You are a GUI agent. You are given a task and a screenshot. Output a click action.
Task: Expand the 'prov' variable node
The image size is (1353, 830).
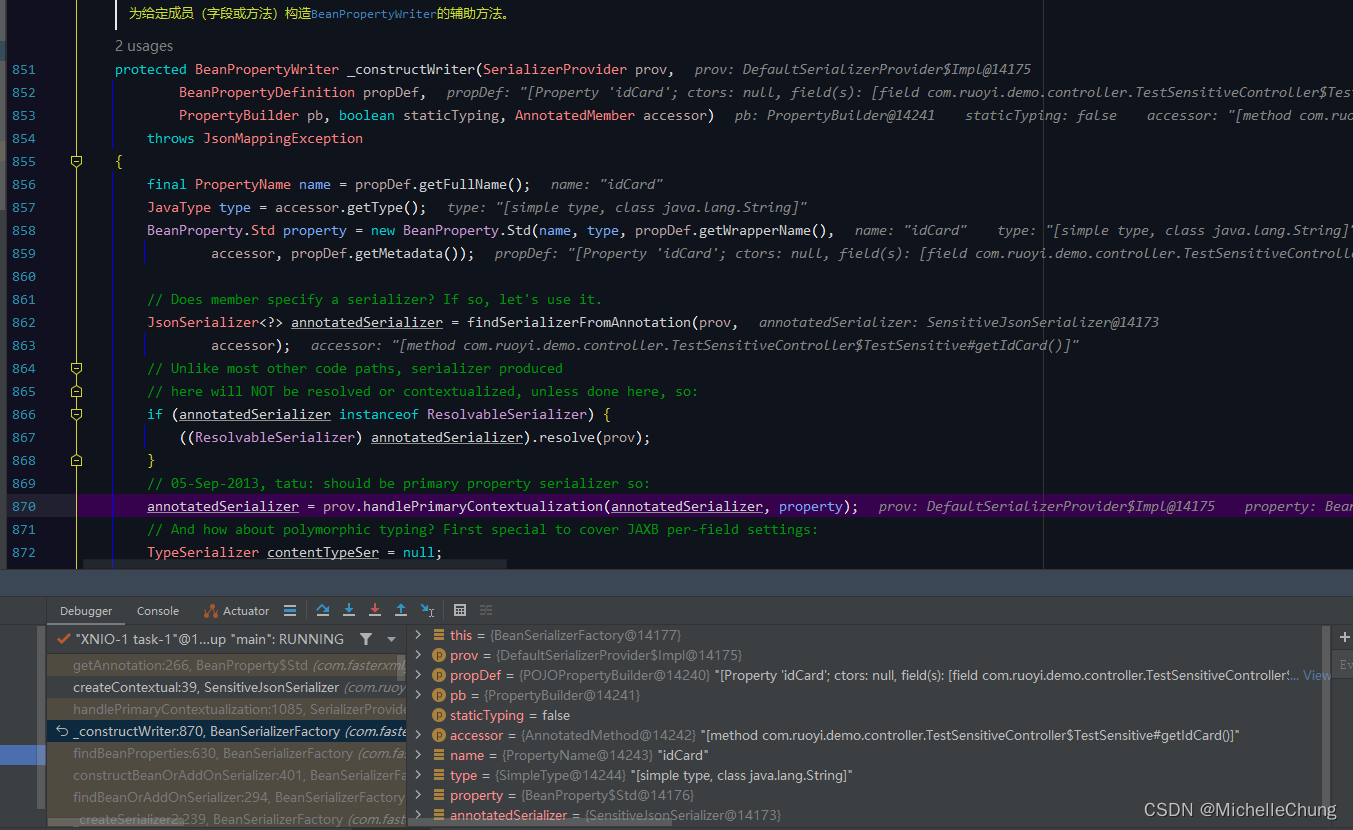[419, 655]
